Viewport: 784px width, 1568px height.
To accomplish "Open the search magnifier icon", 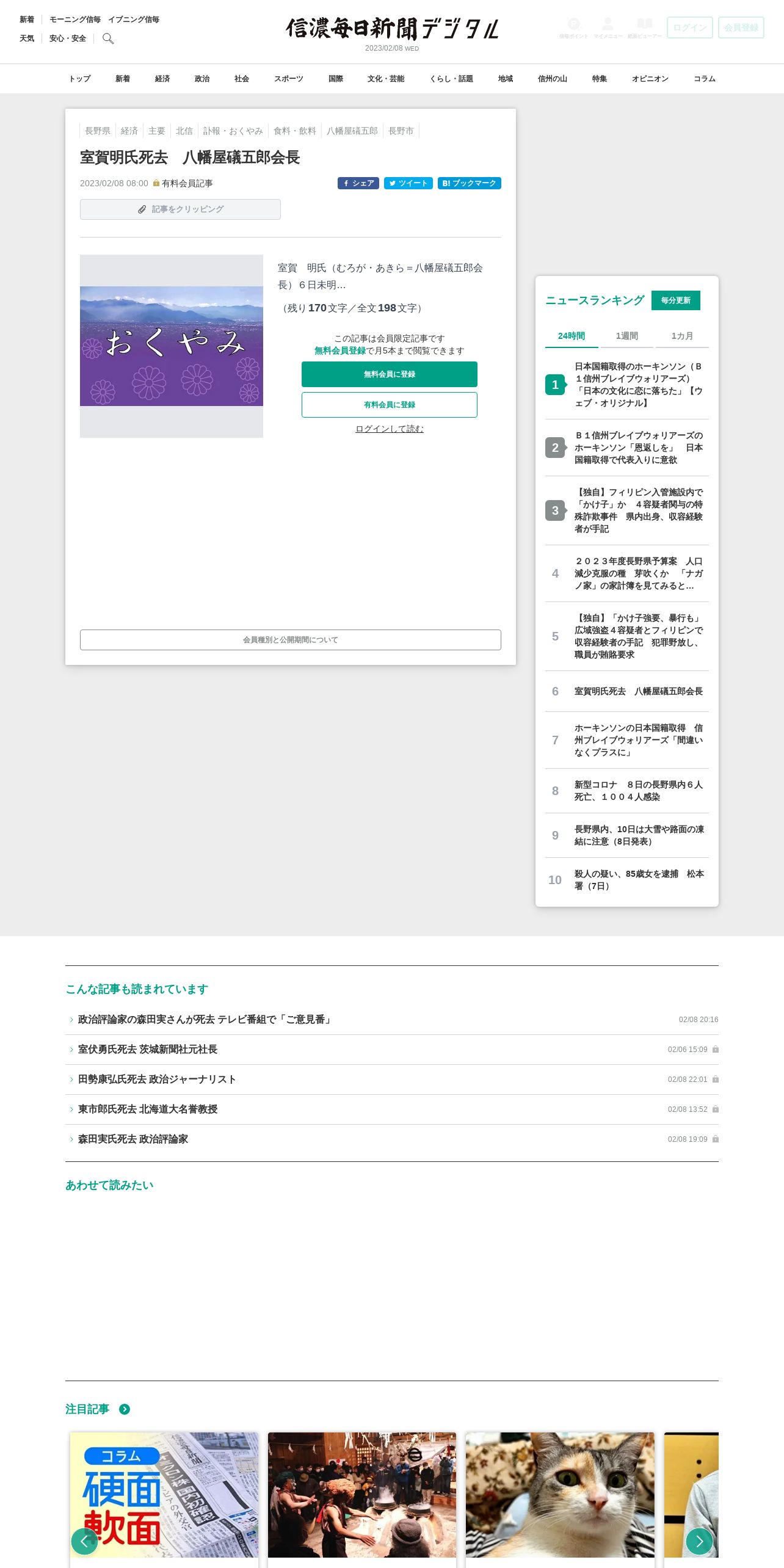I will click(x=108, y=38).
